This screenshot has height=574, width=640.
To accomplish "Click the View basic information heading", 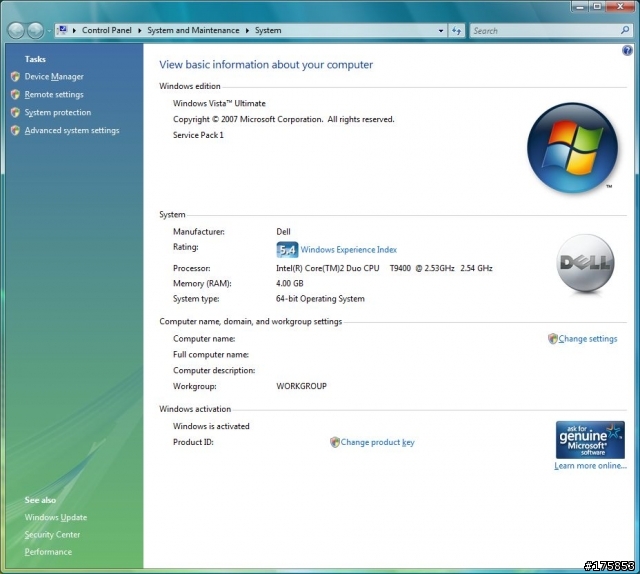I will pos(266,65).
